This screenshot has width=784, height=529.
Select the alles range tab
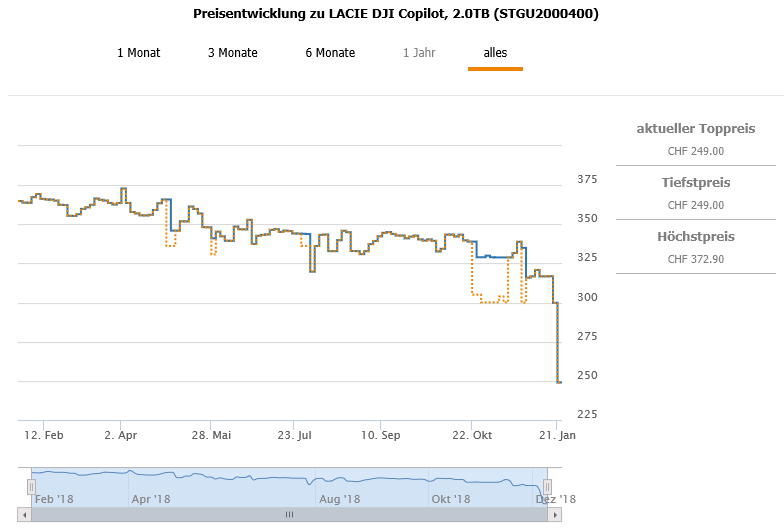tap(495, 53)
